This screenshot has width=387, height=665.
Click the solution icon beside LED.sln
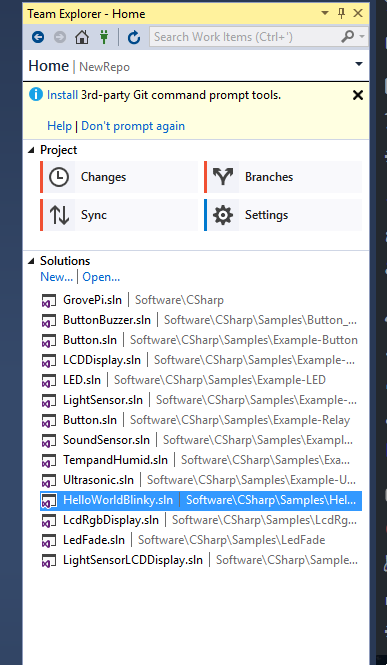tap(49, 380)
